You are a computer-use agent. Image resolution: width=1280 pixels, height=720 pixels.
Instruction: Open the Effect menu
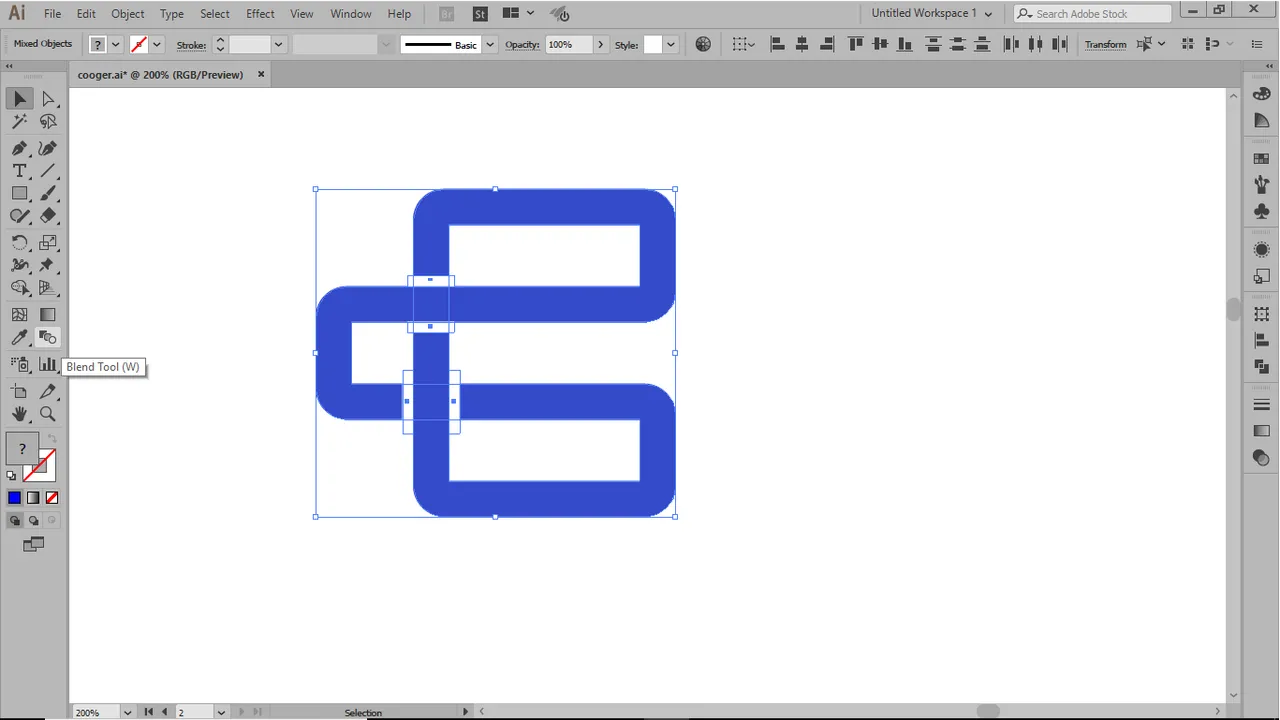pyautogui.click(x=260, y=14)
